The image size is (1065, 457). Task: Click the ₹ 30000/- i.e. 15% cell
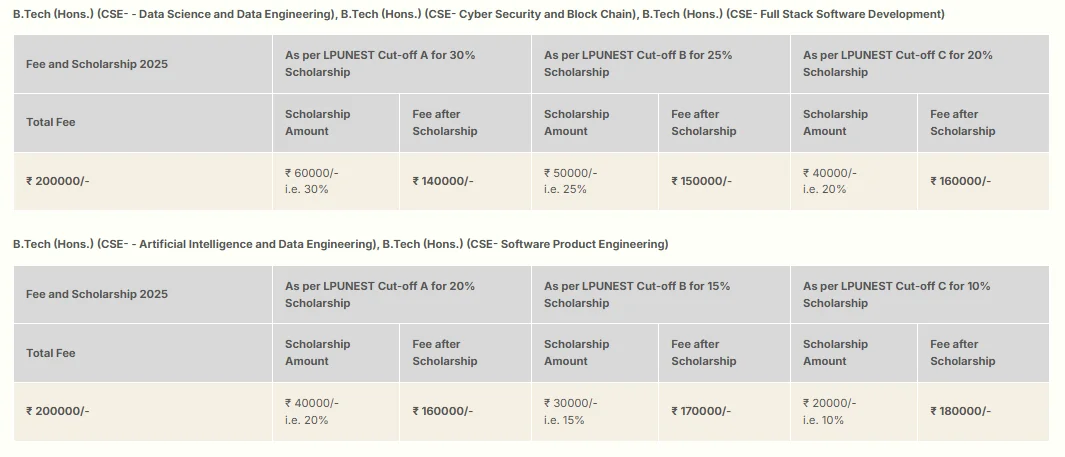coord(595,412)
